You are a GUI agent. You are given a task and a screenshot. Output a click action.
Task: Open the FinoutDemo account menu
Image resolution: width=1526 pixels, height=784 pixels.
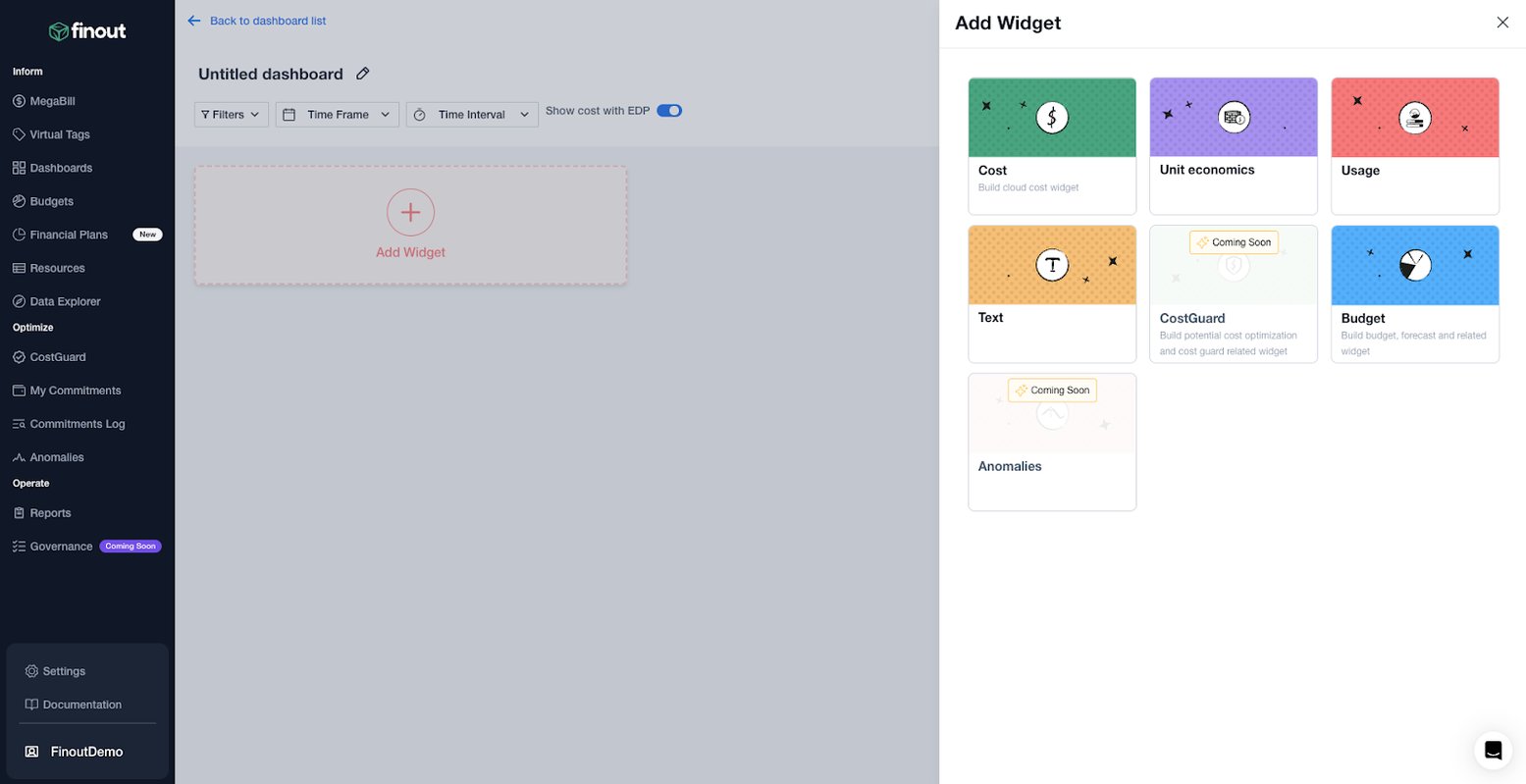coord(86,752)
